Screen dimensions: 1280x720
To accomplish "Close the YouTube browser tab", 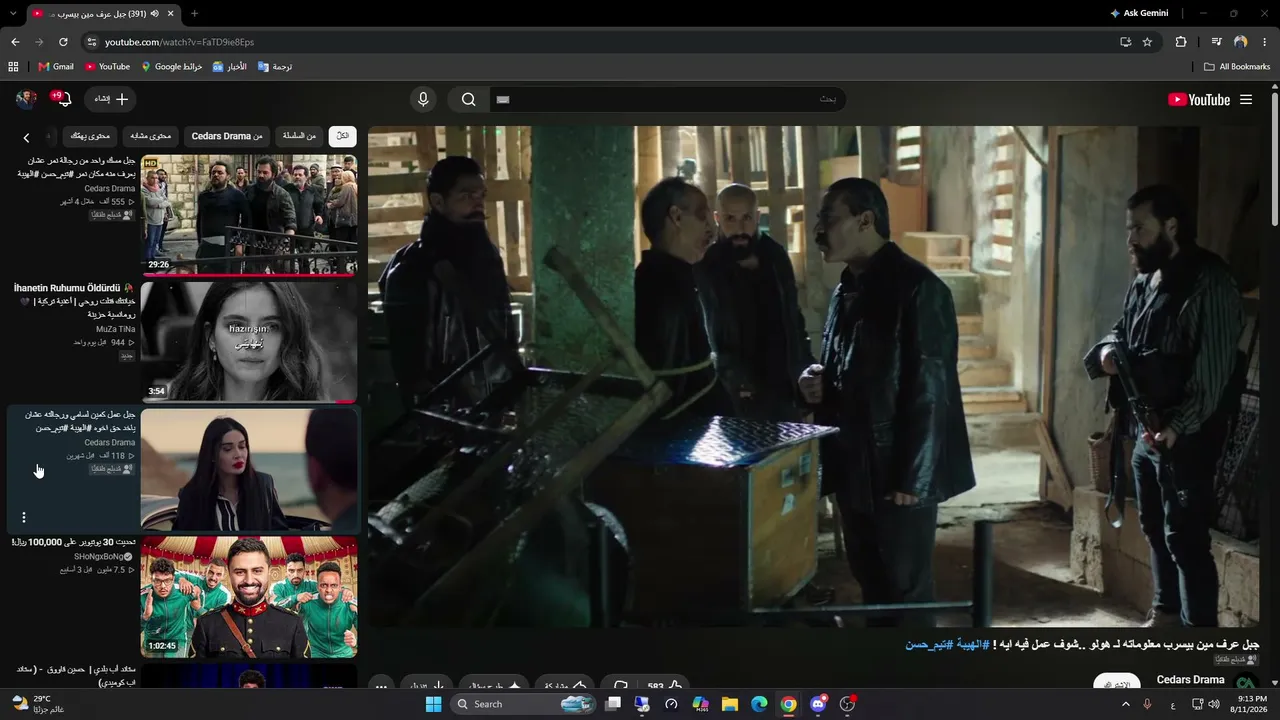I will pos(171,13).
